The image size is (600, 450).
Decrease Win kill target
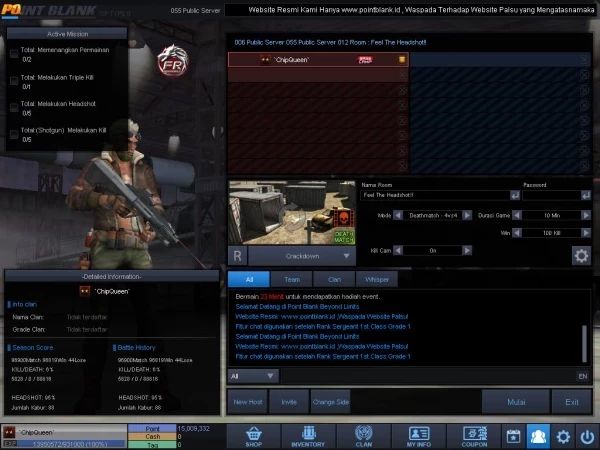tap(517, 233)
